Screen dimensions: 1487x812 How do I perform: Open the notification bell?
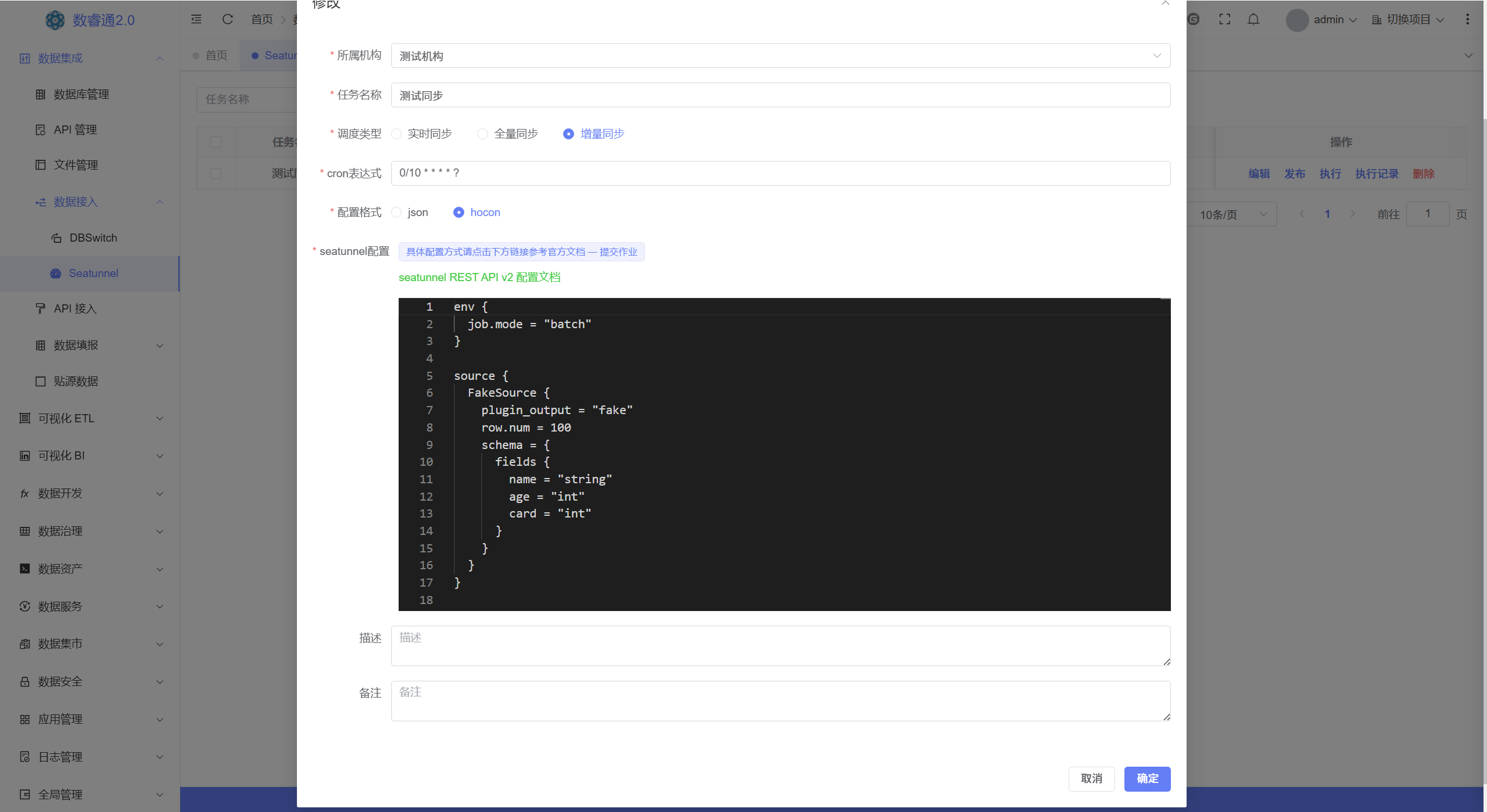point(1253,19)
